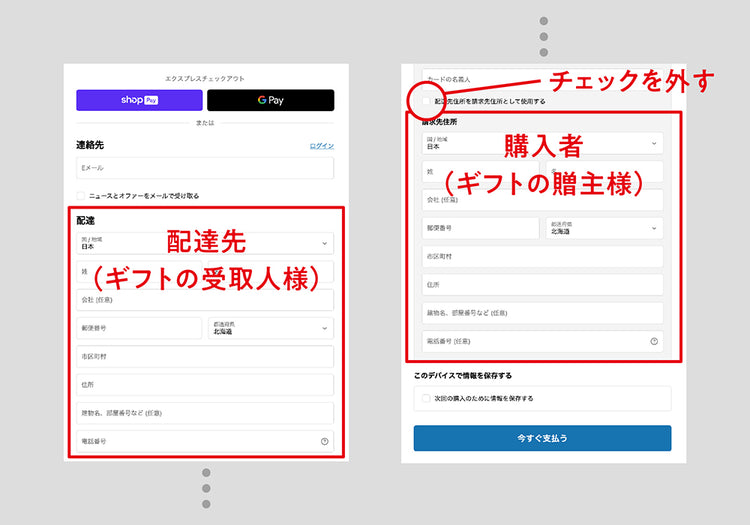Viewport: 750px width, 525px height.
Task: Open the delivery 都道府県 prefecture dropdown
Action: (x=271, y=328)
